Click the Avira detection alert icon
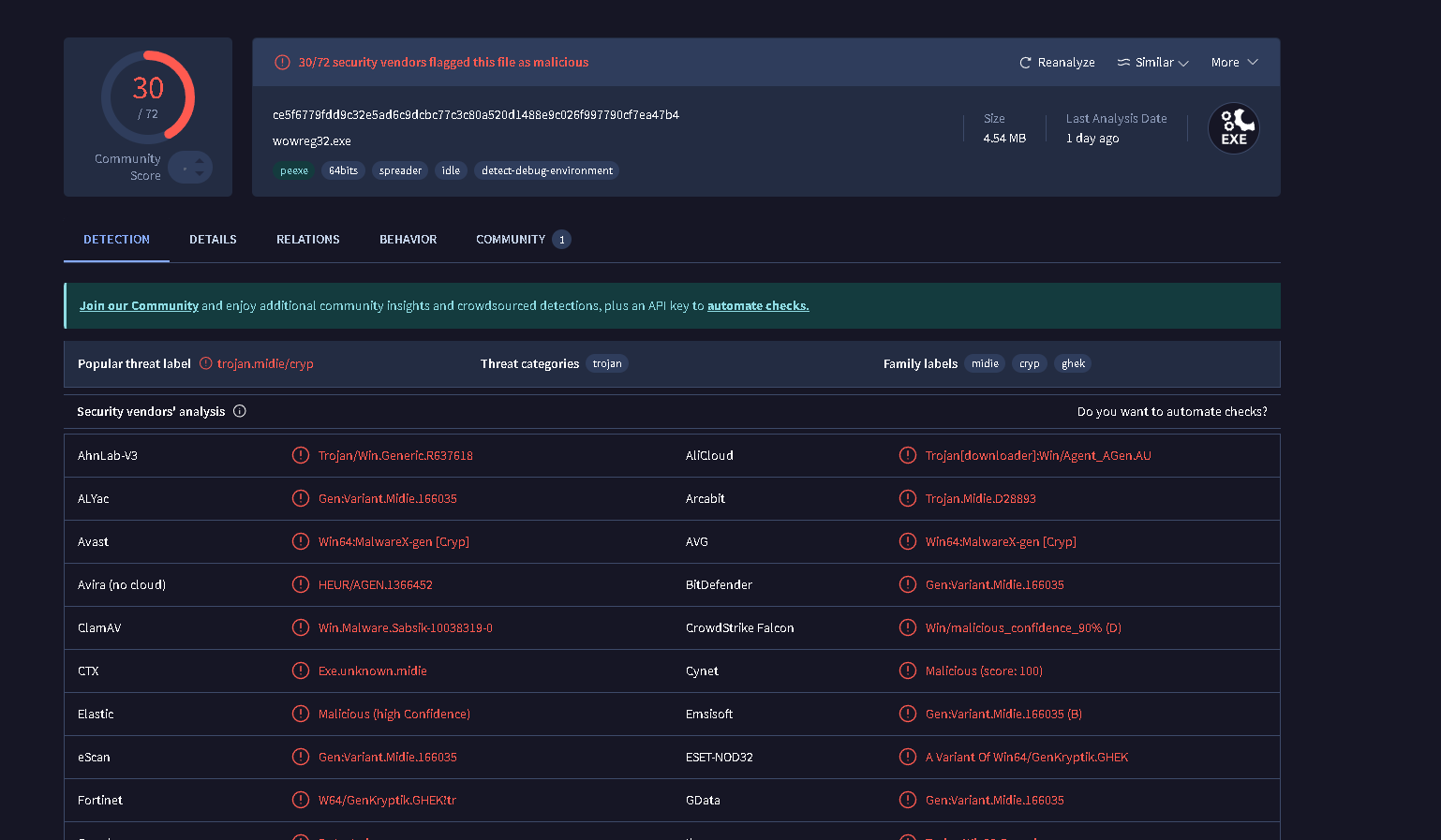Viewport: 1441px width, 840px height. pyautogui.click(x=301, y=584)
